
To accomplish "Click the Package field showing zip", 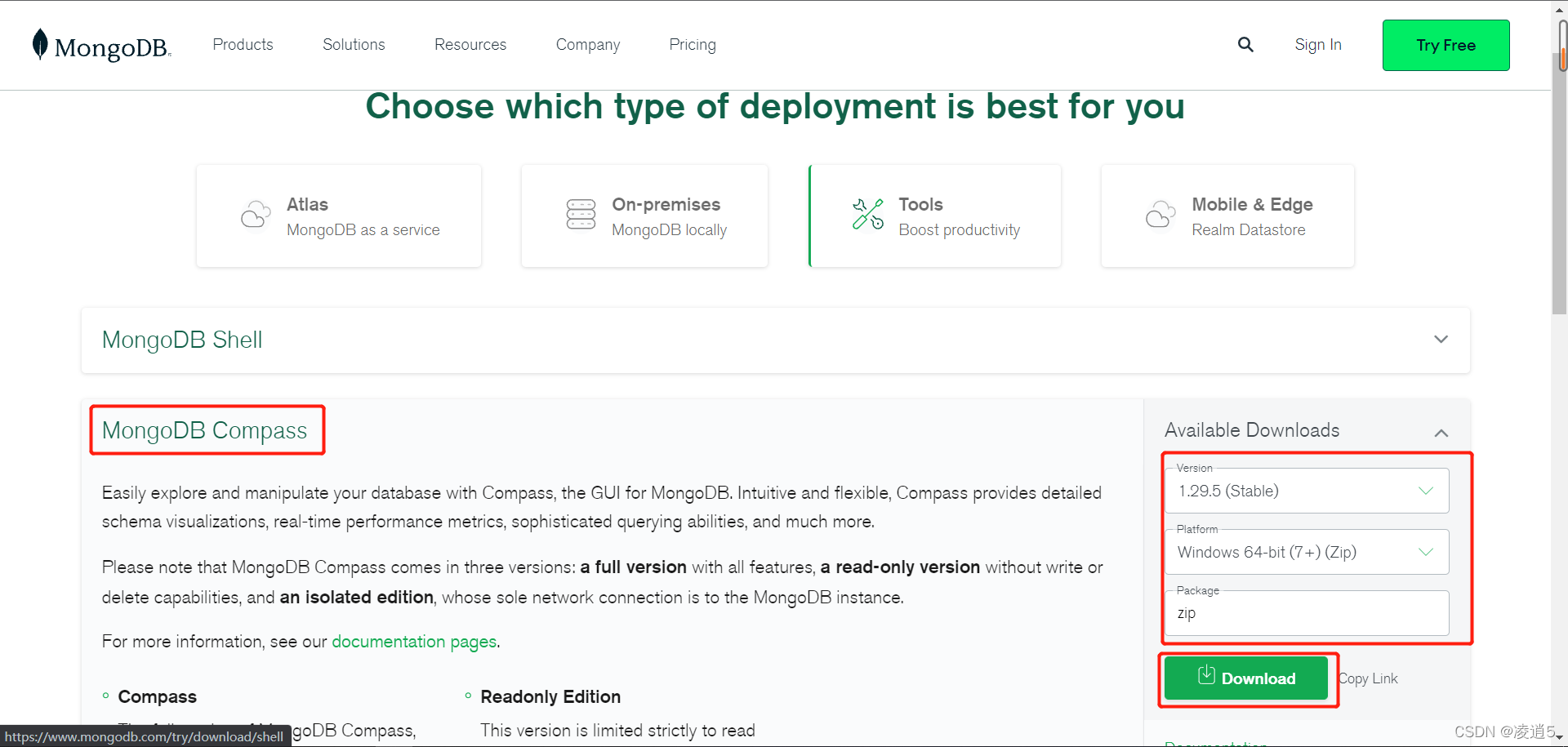I will [1307, 613].
